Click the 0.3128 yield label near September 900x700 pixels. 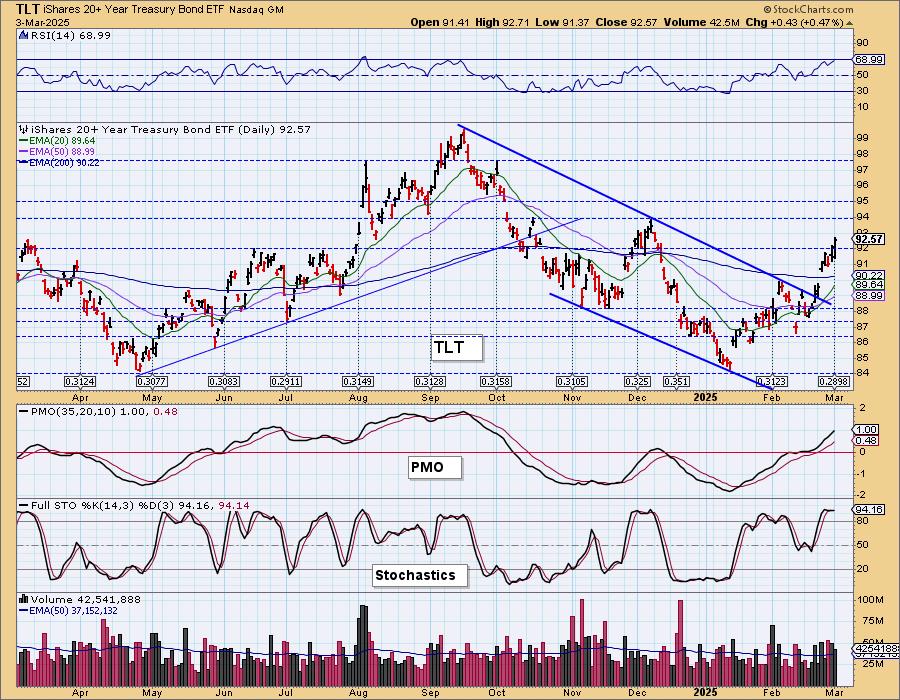(x=430, y=382)
